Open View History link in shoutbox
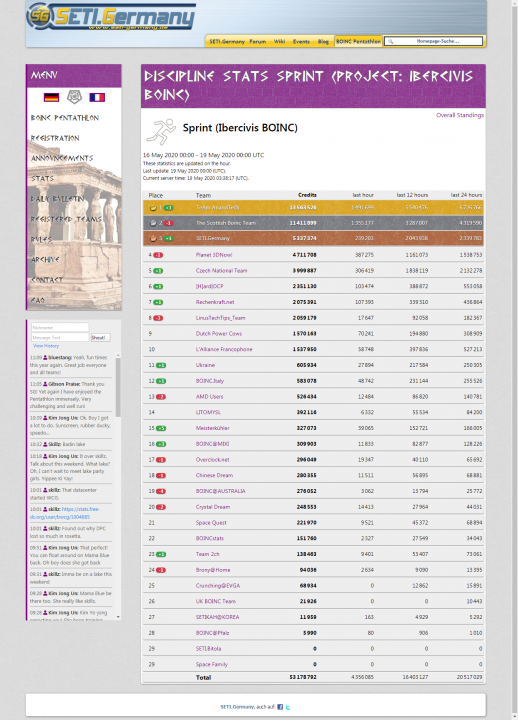This screenshot has height=720, width=518. click(x=45, y=346)
